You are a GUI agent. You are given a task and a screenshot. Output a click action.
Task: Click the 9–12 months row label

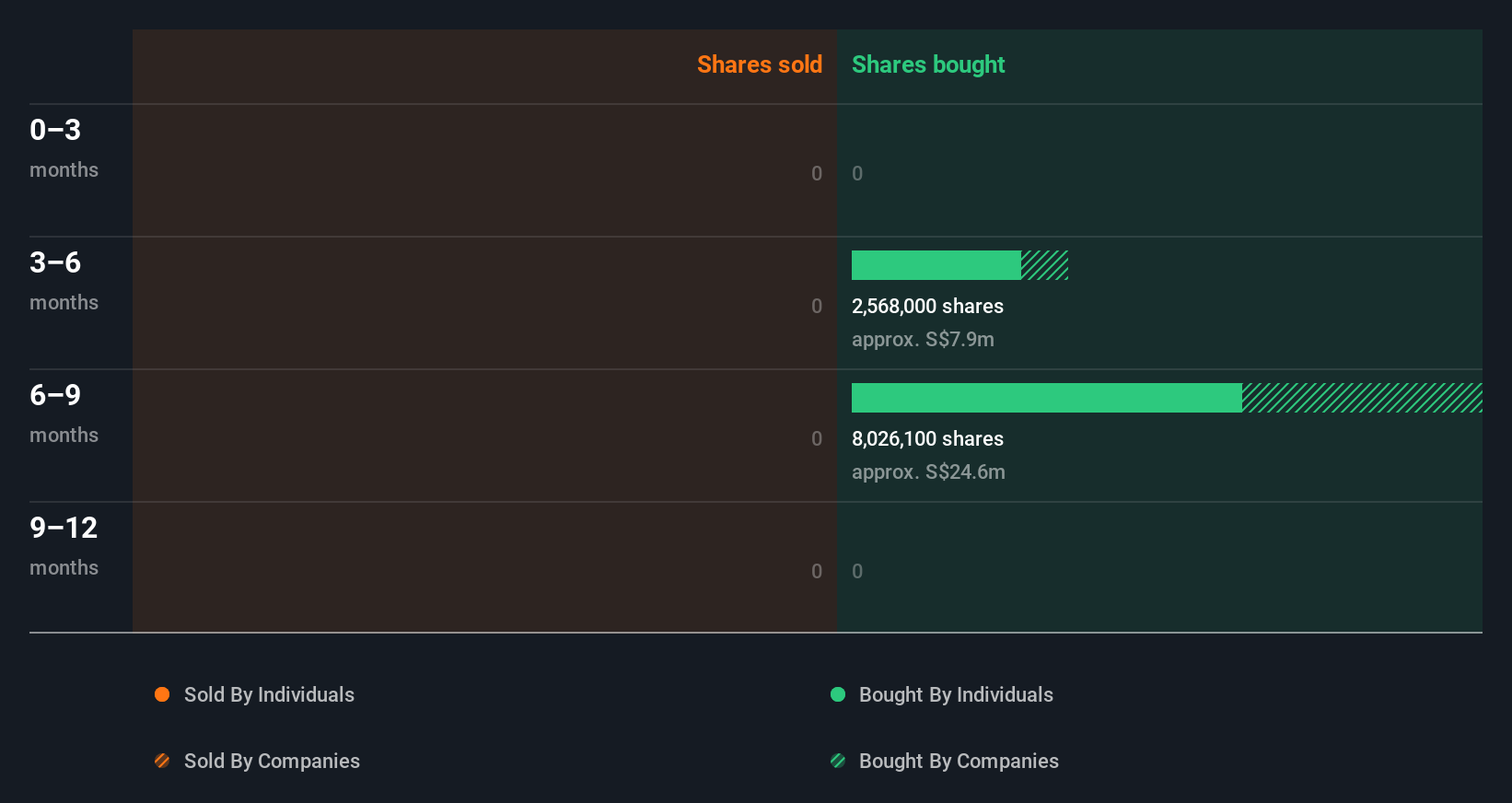[64, 546]
